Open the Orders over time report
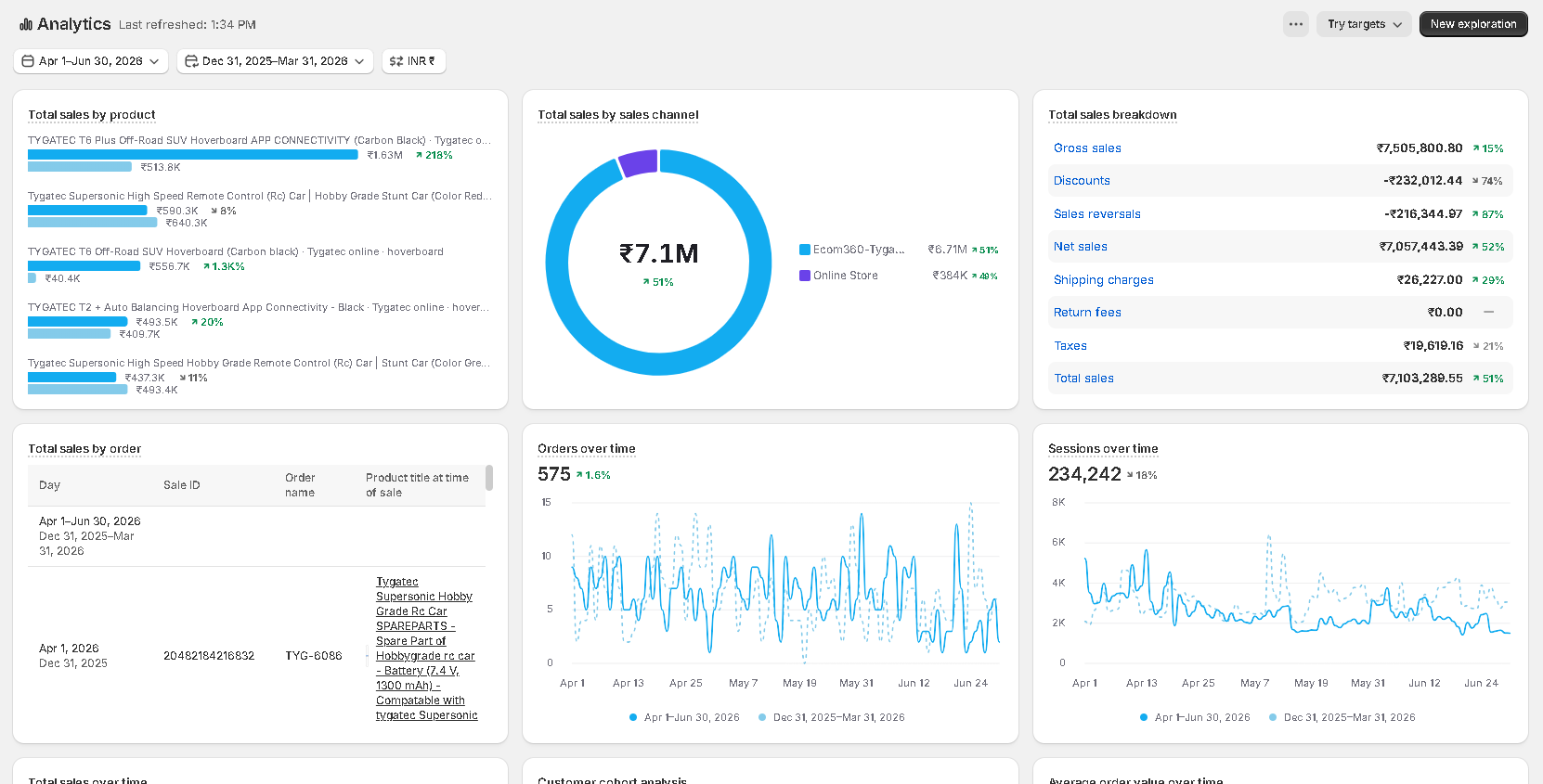Image resolution: width=1543 pixels, height=784 pixels. pos(587,449)
